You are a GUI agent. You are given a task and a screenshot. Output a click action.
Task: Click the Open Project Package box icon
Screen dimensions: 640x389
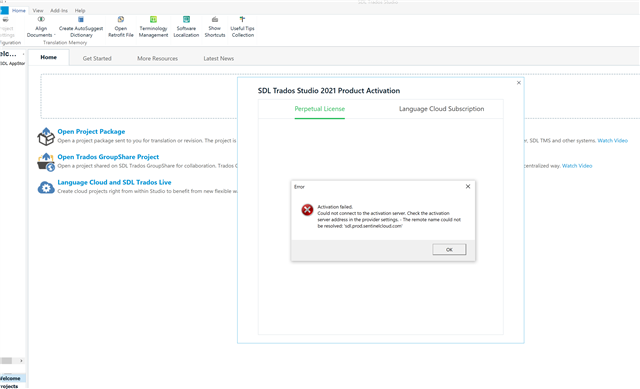[x=46, y=136]
